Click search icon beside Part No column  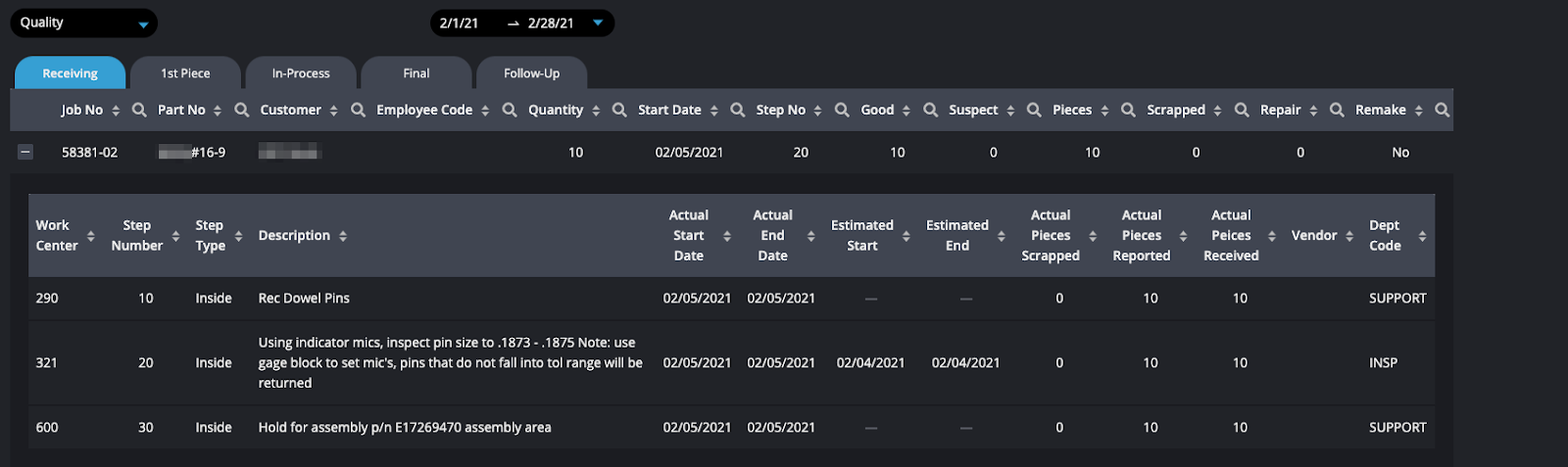point(242,110)
